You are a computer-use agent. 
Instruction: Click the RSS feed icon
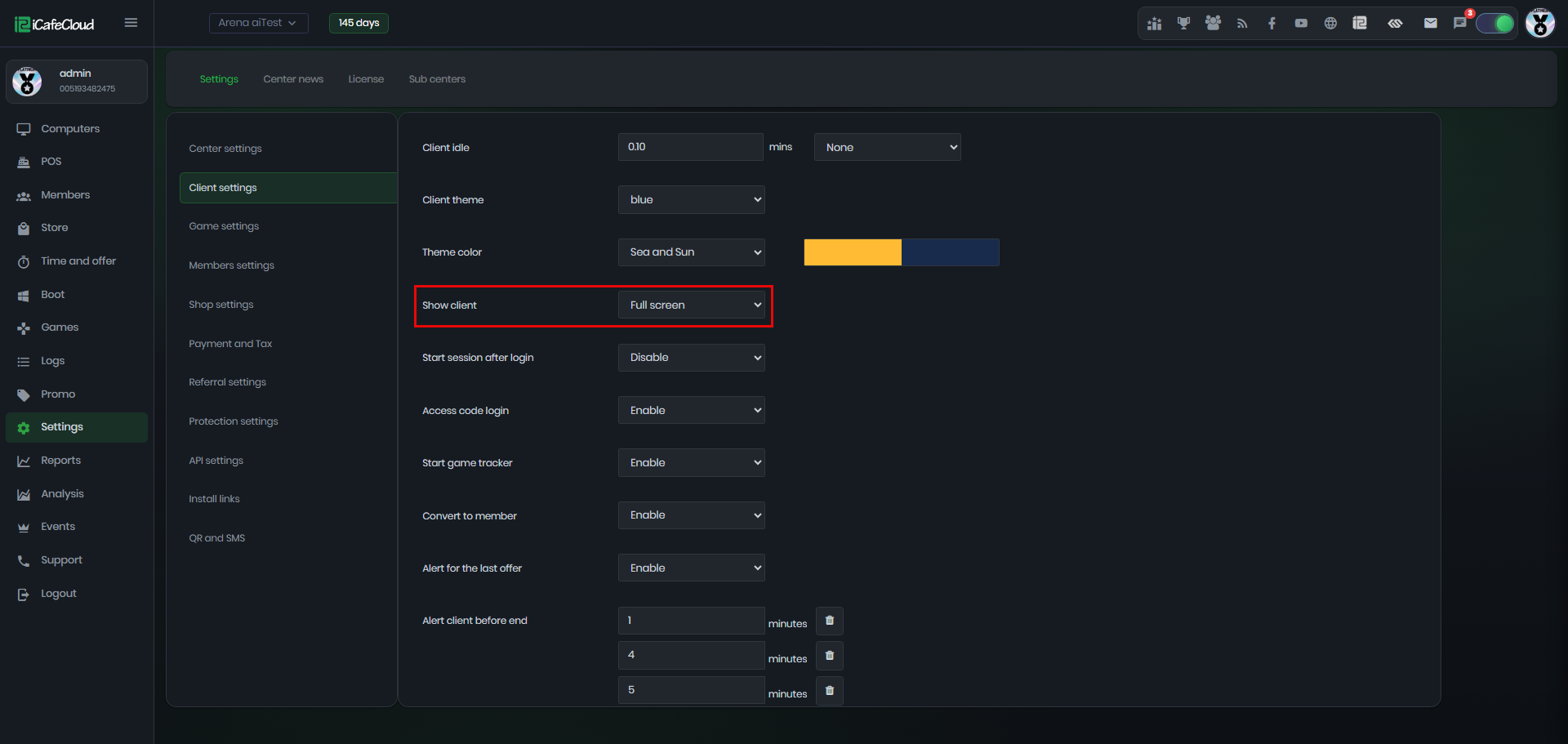tap(1242, 24)
